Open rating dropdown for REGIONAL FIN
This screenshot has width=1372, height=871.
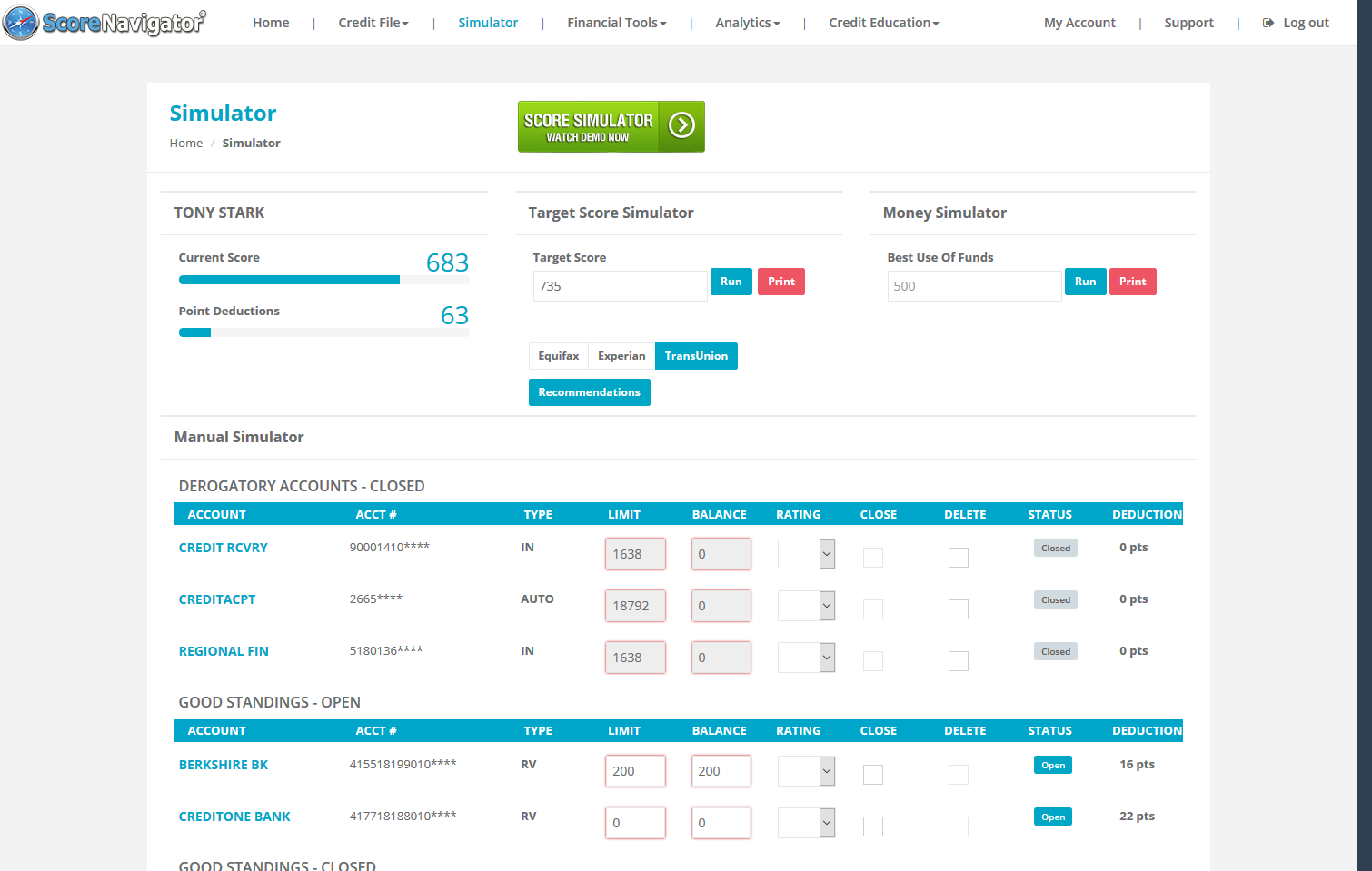[806, 658]
